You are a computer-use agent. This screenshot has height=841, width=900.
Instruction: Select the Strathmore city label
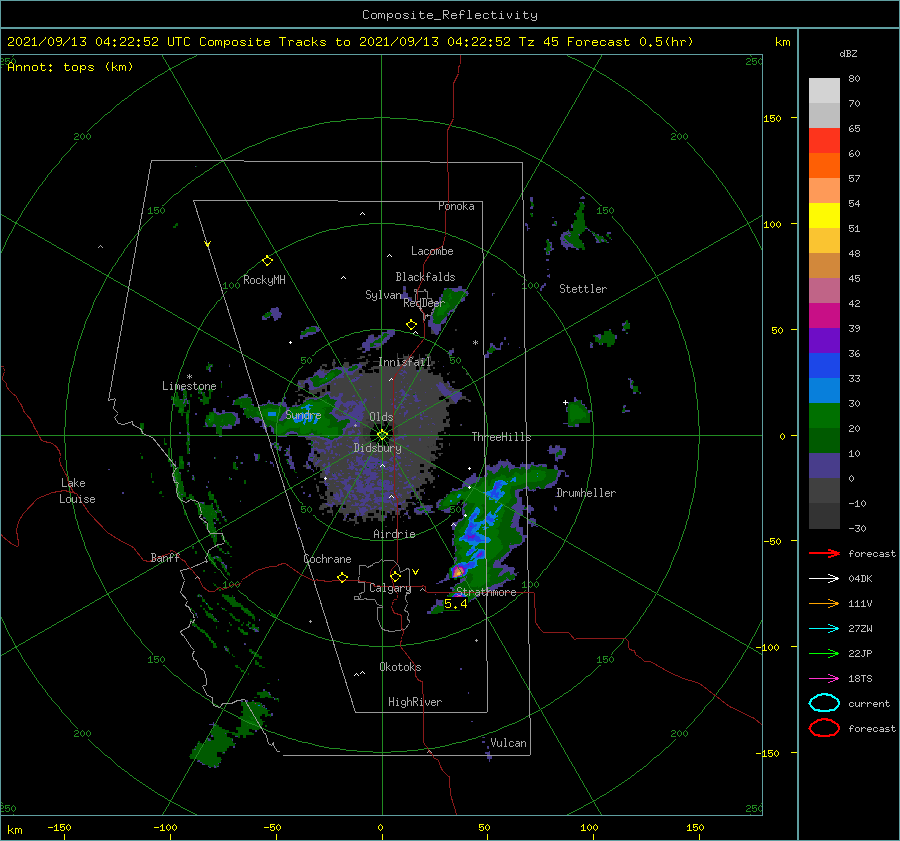pos(486,592)
